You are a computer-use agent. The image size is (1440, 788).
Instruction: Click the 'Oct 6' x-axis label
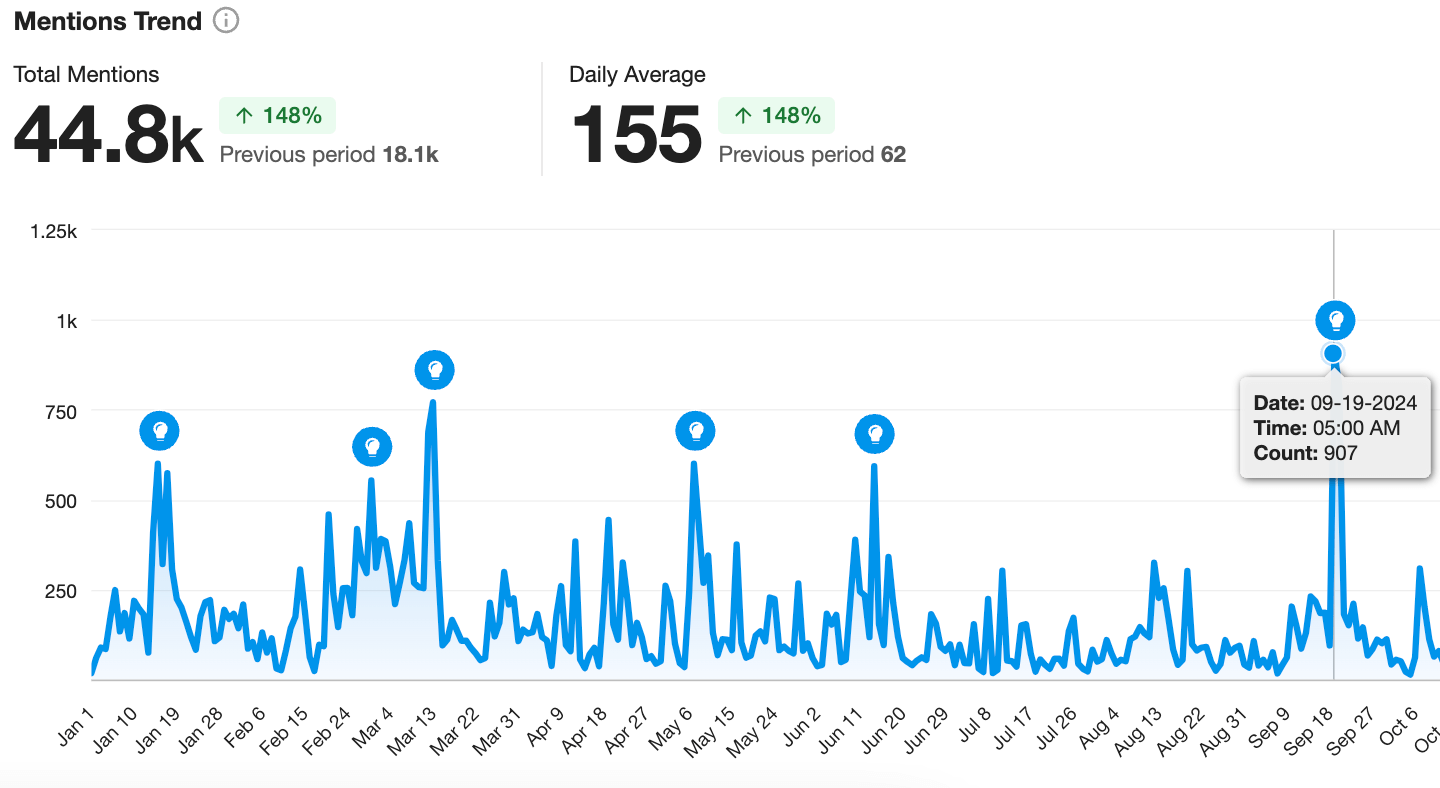[1397, 726]
